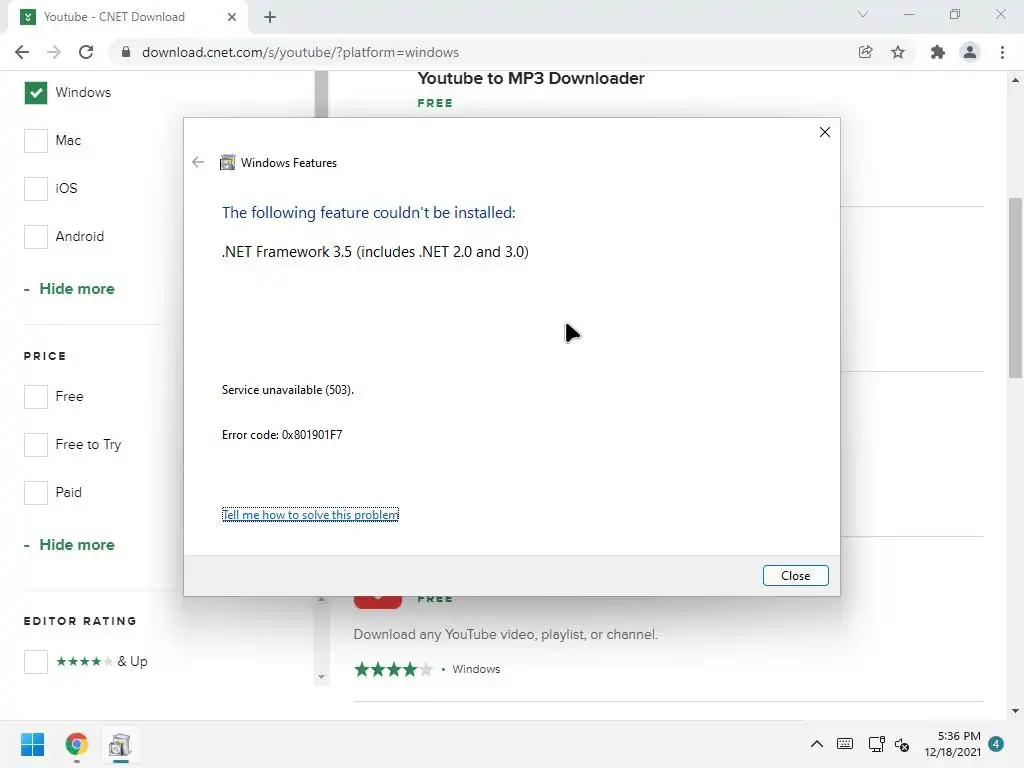Click the address bar URL

pos(300,52)
